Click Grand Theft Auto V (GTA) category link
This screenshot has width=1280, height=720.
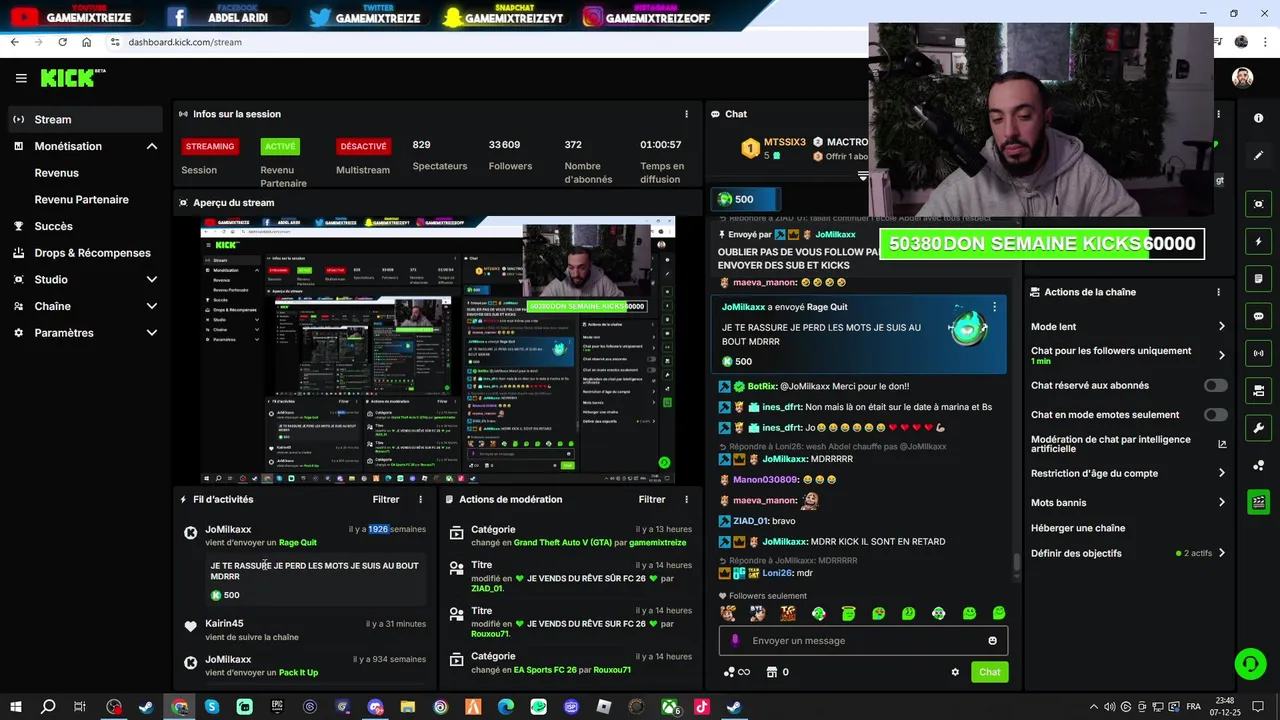click(563, 542)
